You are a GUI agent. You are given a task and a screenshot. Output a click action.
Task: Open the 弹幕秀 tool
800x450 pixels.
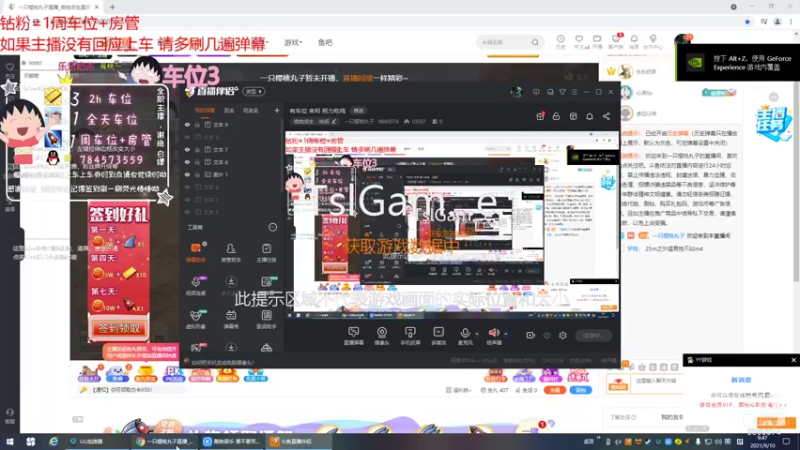(x=231, y=319)
